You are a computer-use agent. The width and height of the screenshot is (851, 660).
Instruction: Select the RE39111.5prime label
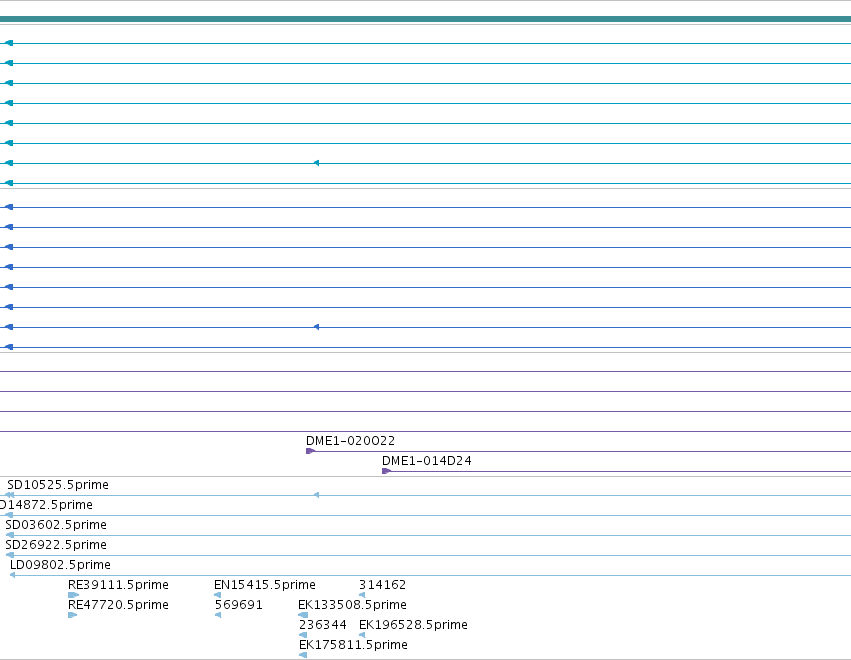[x=118, y=585]
